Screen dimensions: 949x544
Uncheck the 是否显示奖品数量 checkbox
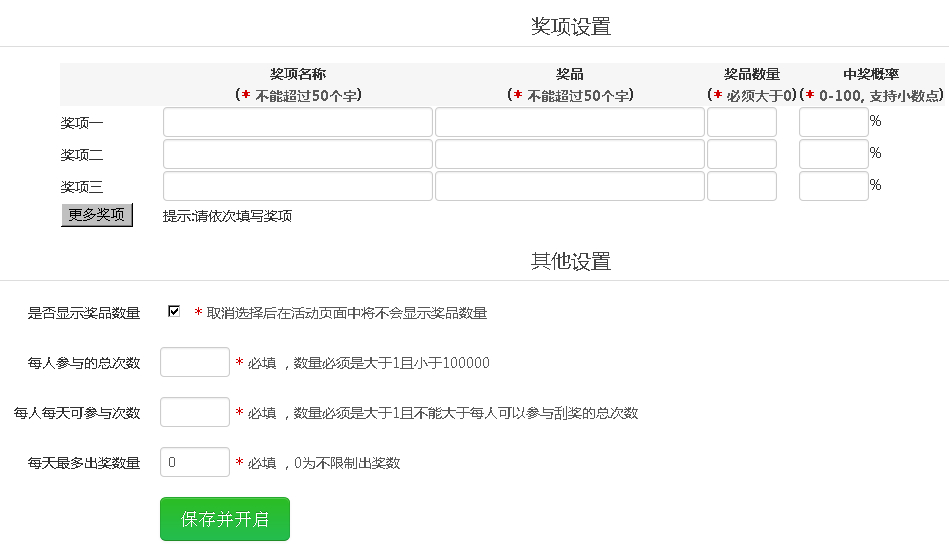click(174, 312)
